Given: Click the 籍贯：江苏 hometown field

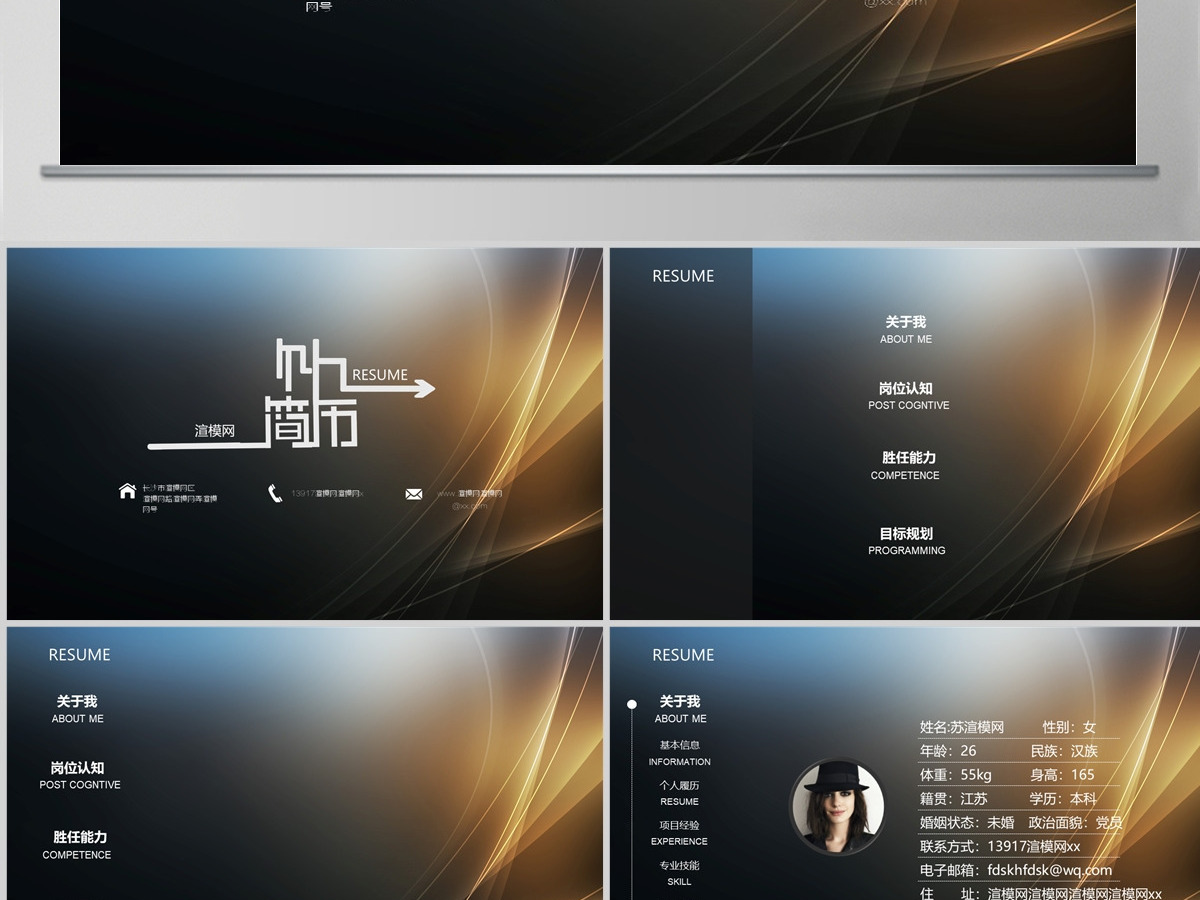Looking at the screenshot, I should pyautogui.click(x=954, y=799).
